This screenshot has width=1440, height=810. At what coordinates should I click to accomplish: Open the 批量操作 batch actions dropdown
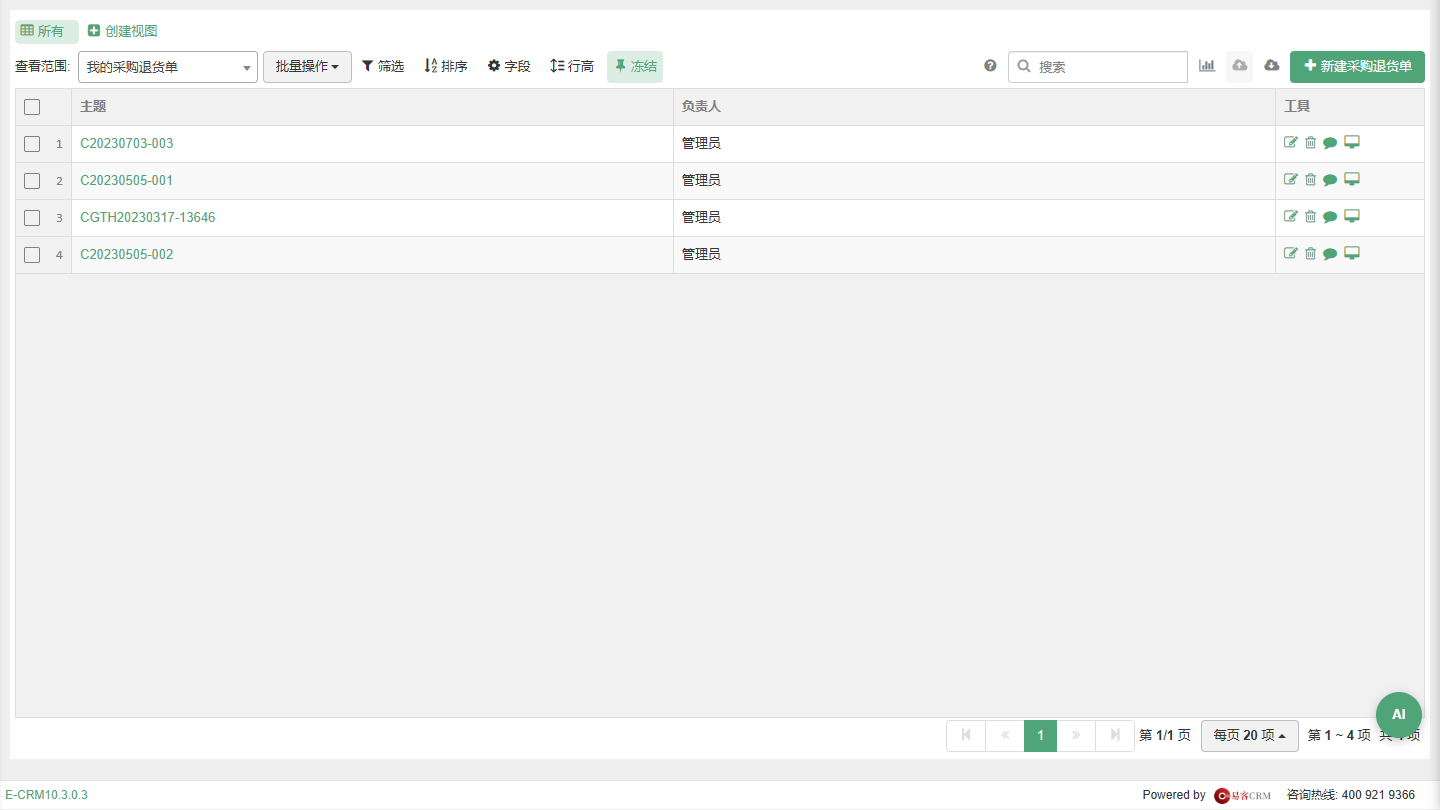tap(307, 67)
